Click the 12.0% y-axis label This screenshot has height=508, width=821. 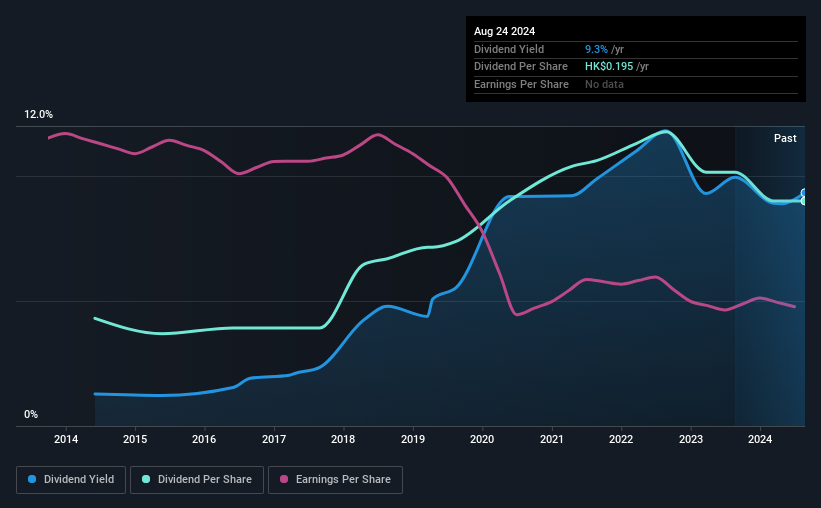pos(38,115)
